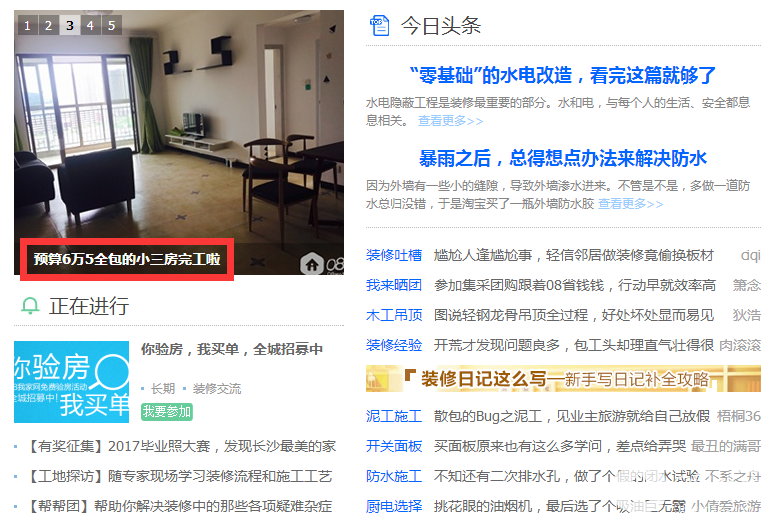
Task: Click the 今日头条 document icon
Action: tap(379, 26)
